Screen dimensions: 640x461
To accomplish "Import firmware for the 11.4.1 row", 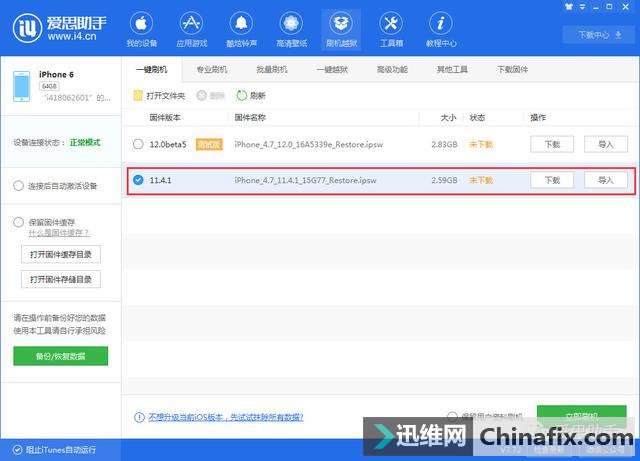I will pyautogui.click(x=606, y=180).
